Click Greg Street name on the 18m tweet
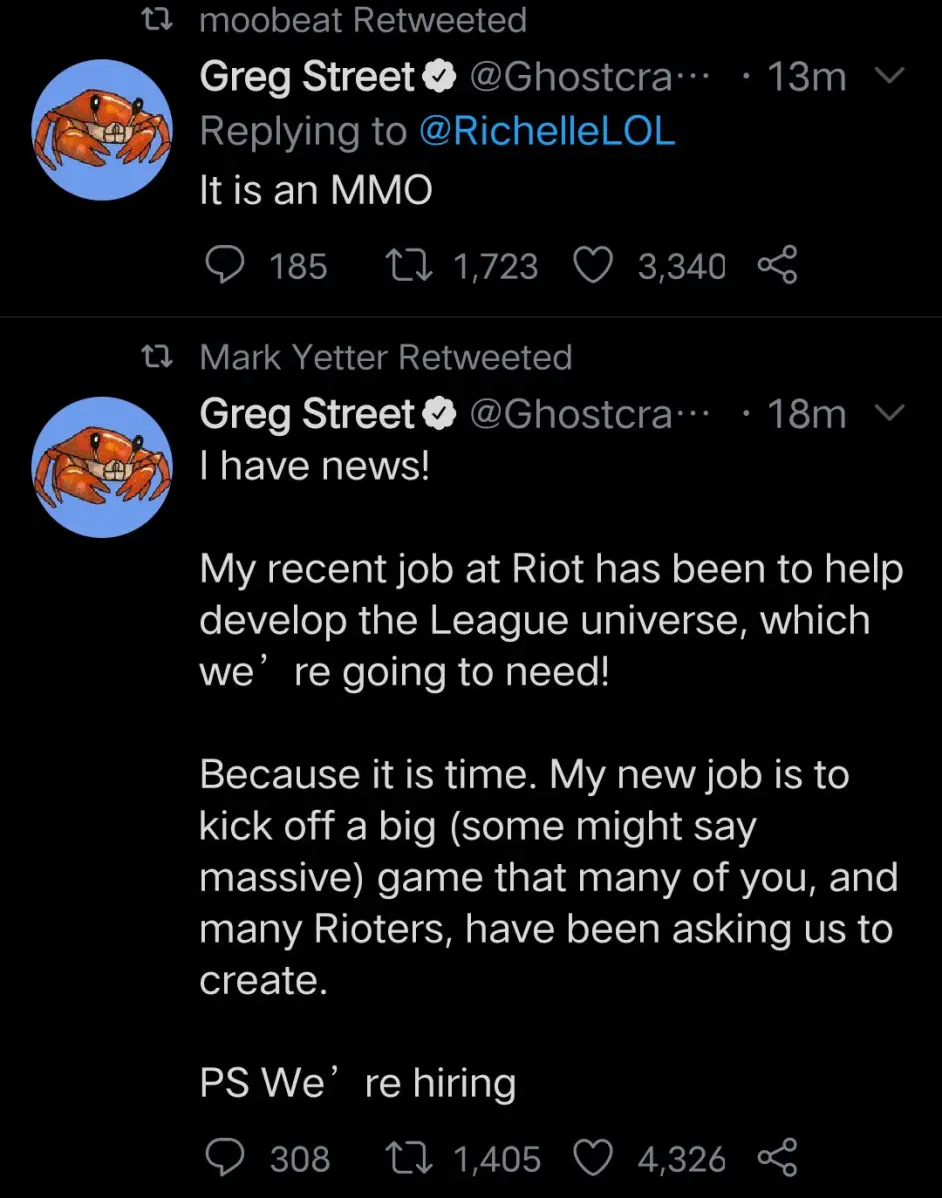Screen dimensions: 942x1198 coord(307,414)
